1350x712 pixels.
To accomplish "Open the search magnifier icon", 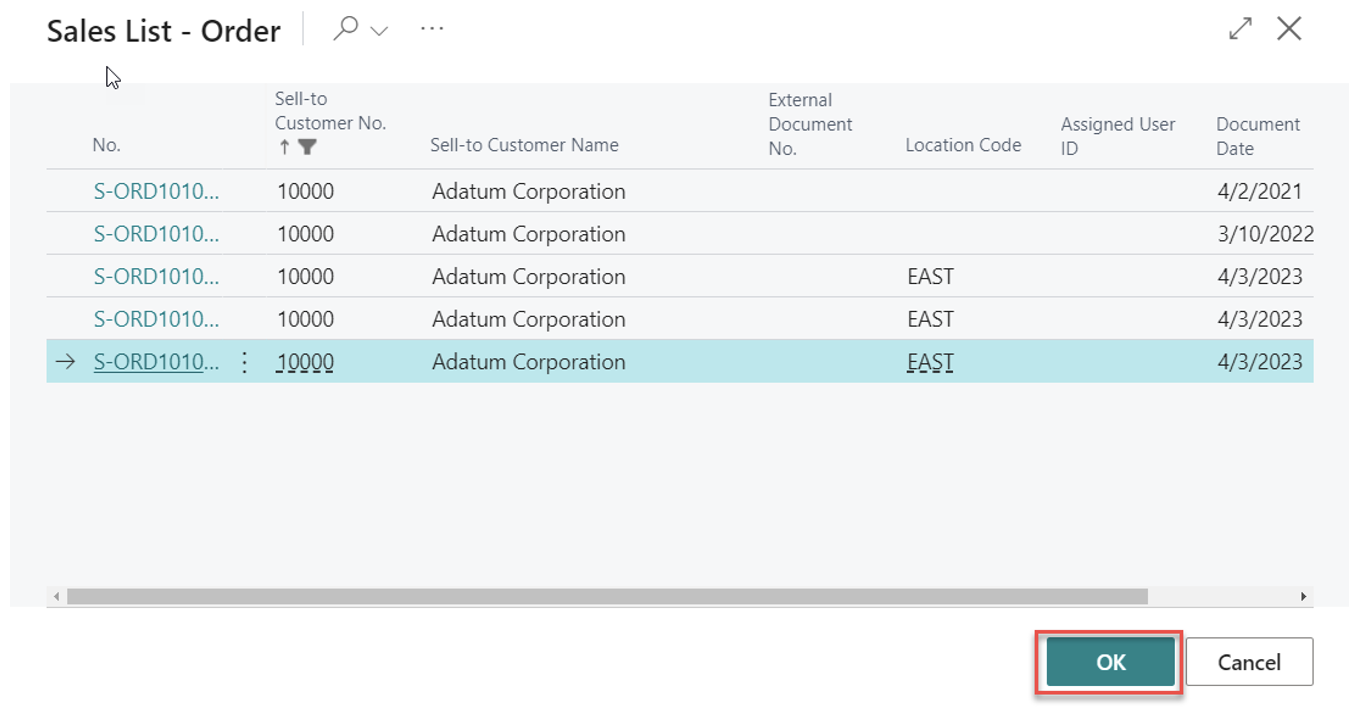I will coord(343,28).
